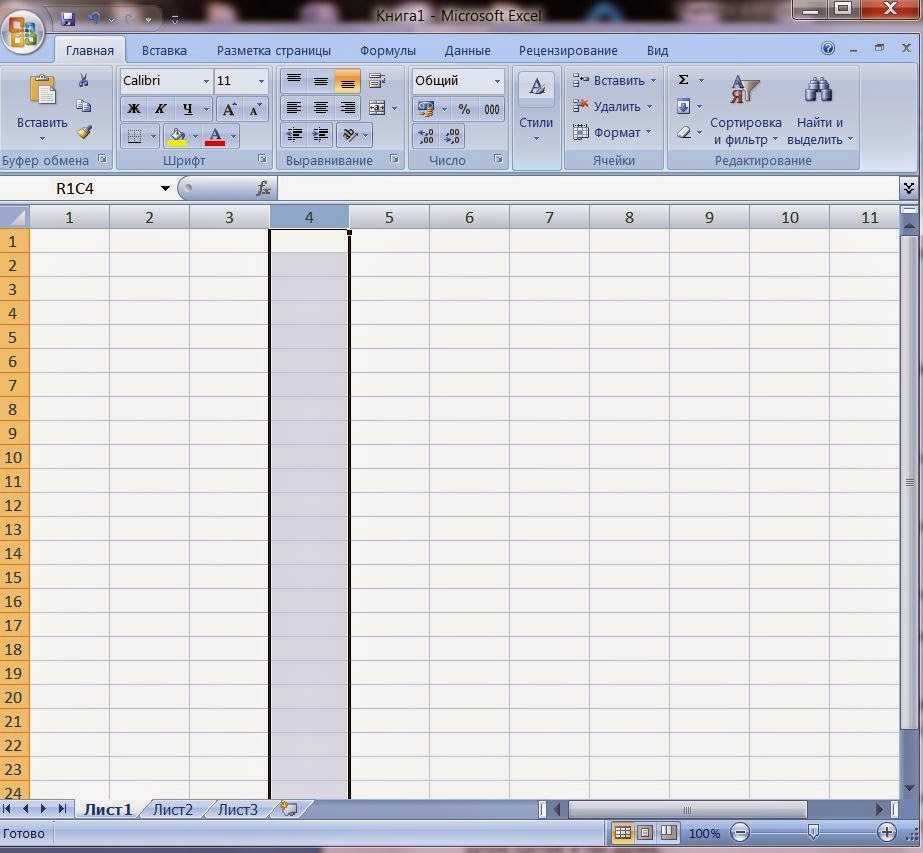
Task: Toggle wrap text icon
Action: (377, 81)
